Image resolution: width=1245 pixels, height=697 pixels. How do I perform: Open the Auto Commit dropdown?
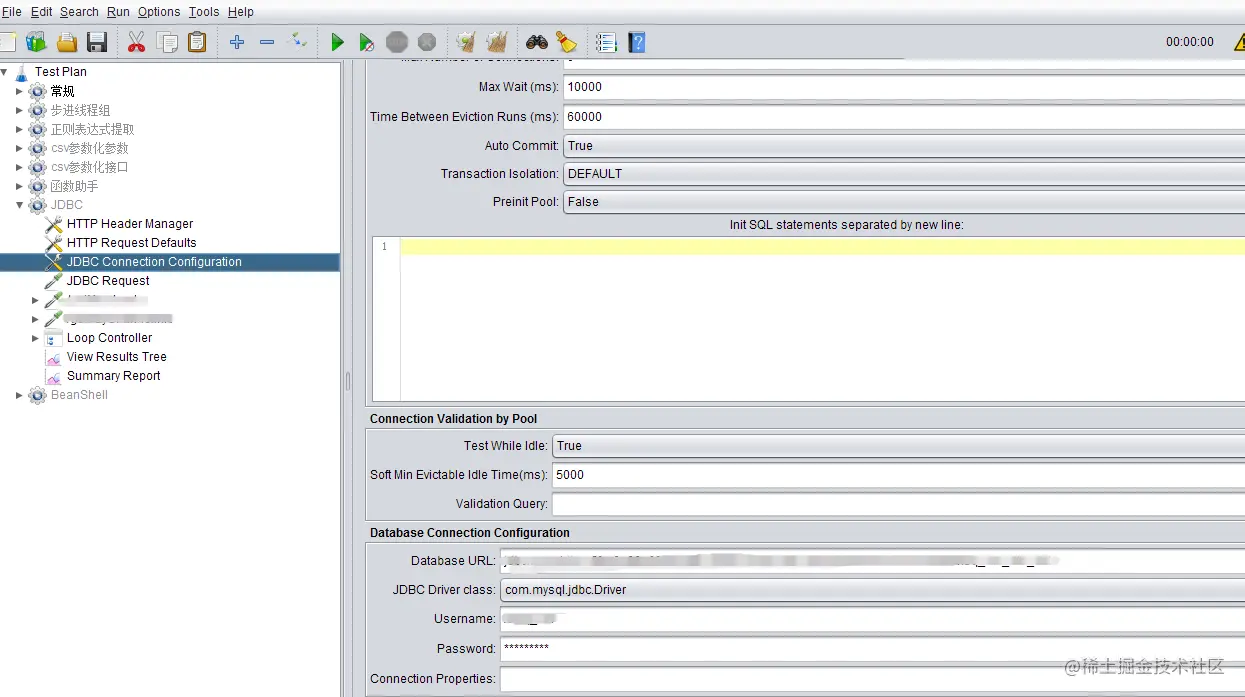tap(904, 146)
